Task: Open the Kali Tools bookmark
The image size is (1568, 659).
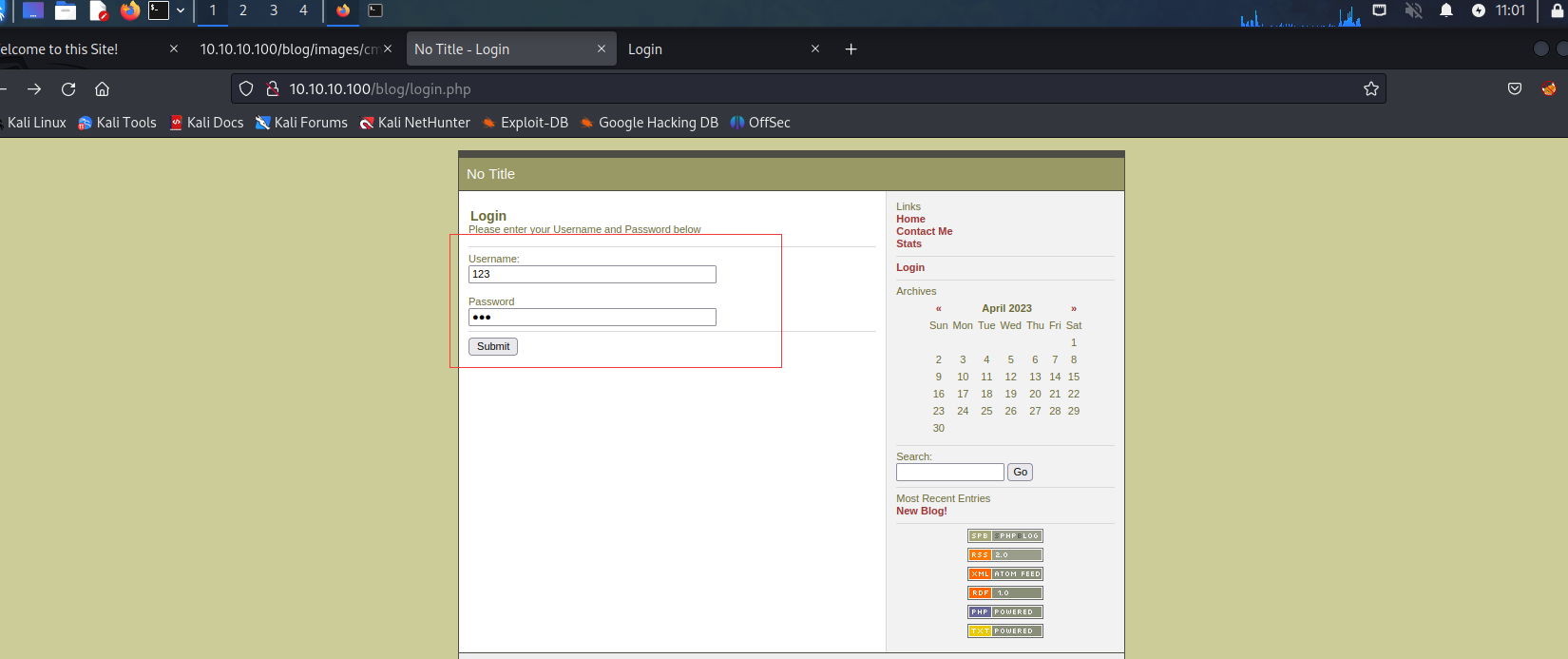Action: click(x=117, y=123)
